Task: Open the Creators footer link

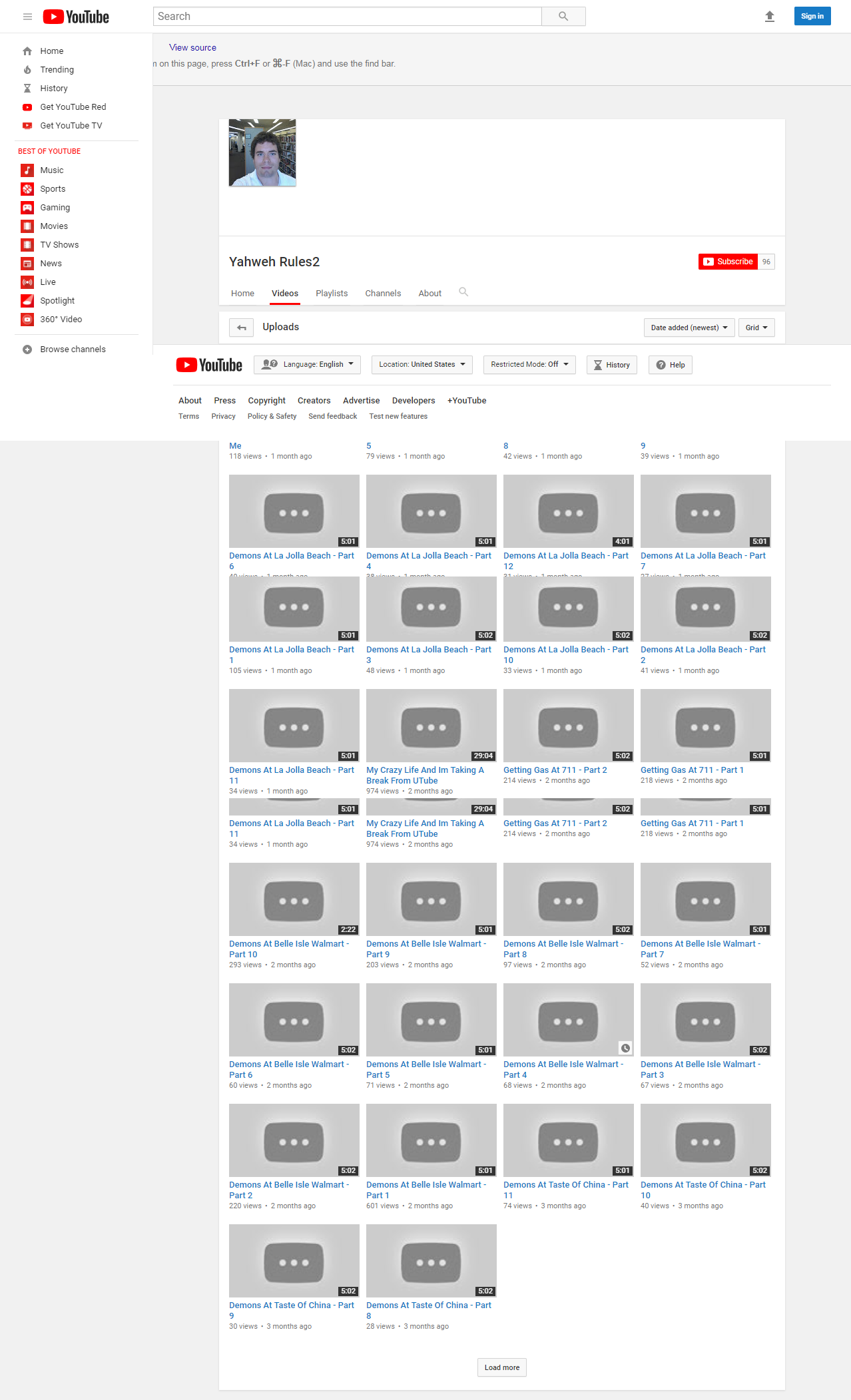Action: [314, 401]
